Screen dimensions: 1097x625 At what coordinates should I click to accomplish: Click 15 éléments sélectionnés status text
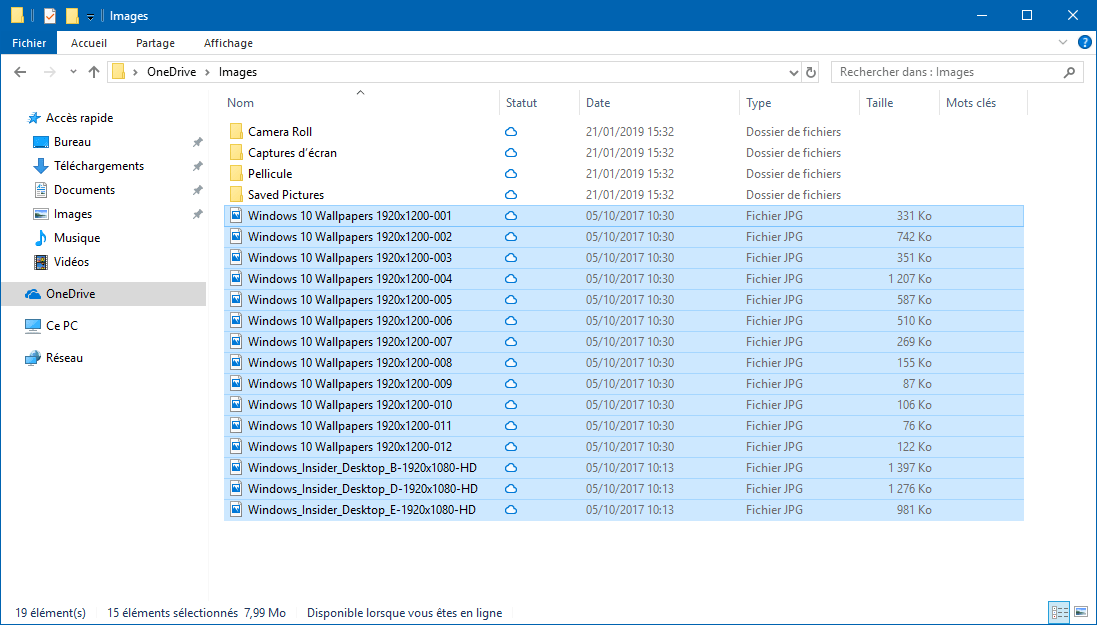172,613
